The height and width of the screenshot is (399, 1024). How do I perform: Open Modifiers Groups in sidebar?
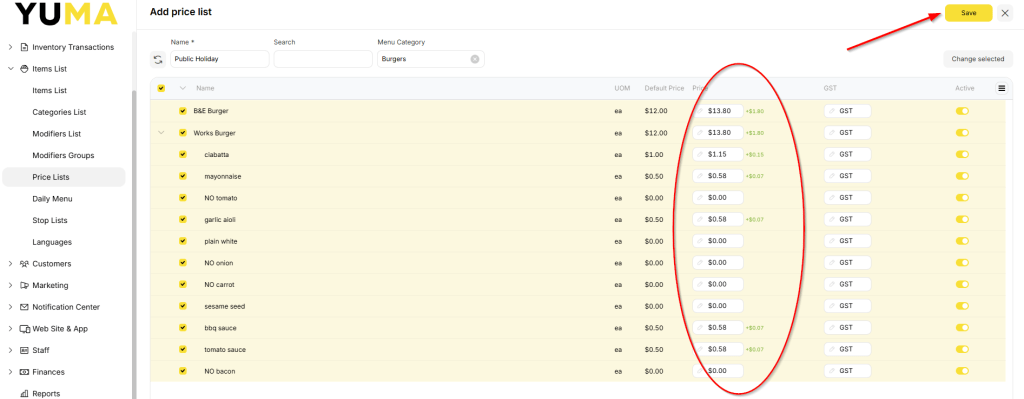(x=63, y=155)
